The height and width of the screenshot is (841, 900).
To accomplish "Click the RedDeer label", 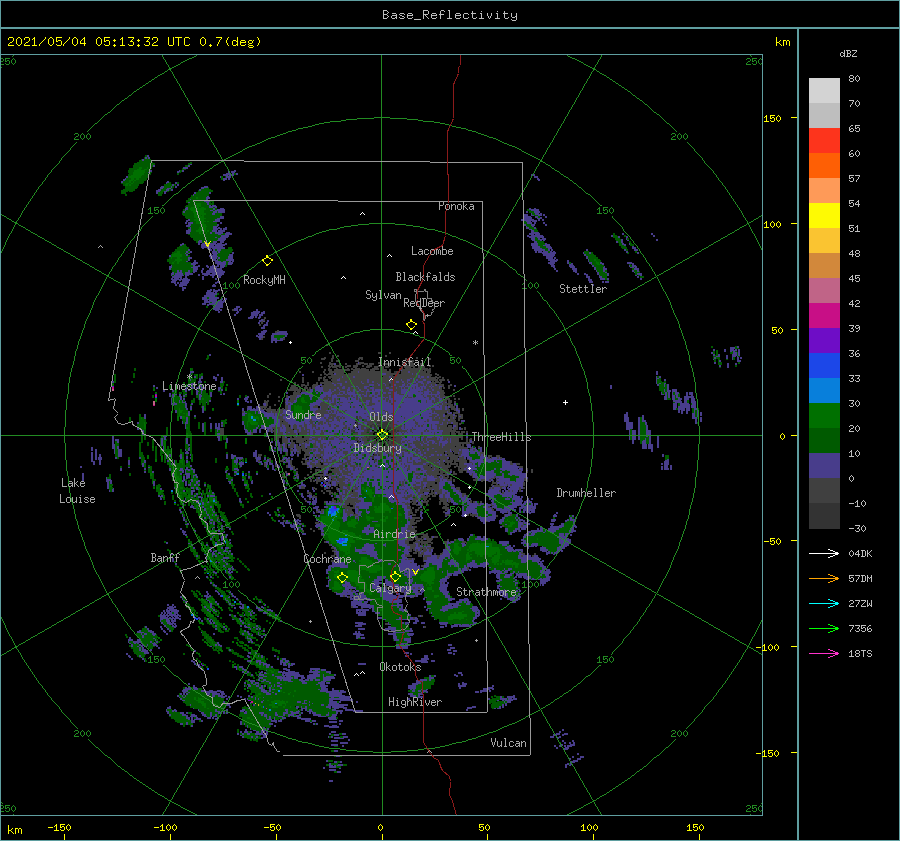I will point(424,303).
